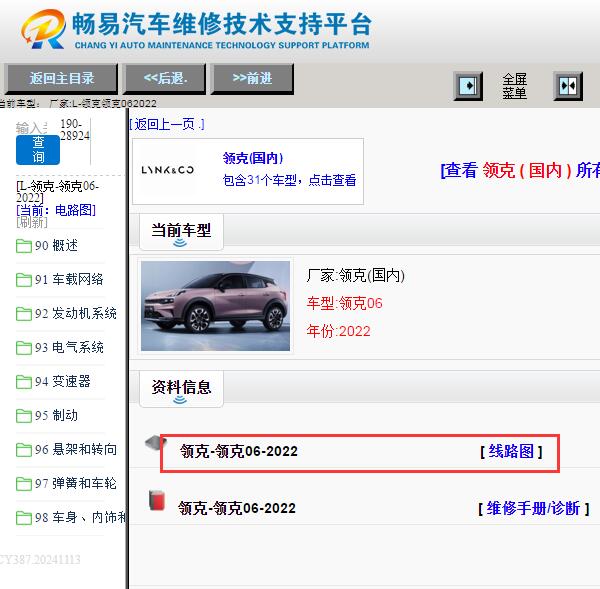Screen dimensions: 600x589
Task: Select 93 电气系统 in the tree
Action: click(69, 348)
